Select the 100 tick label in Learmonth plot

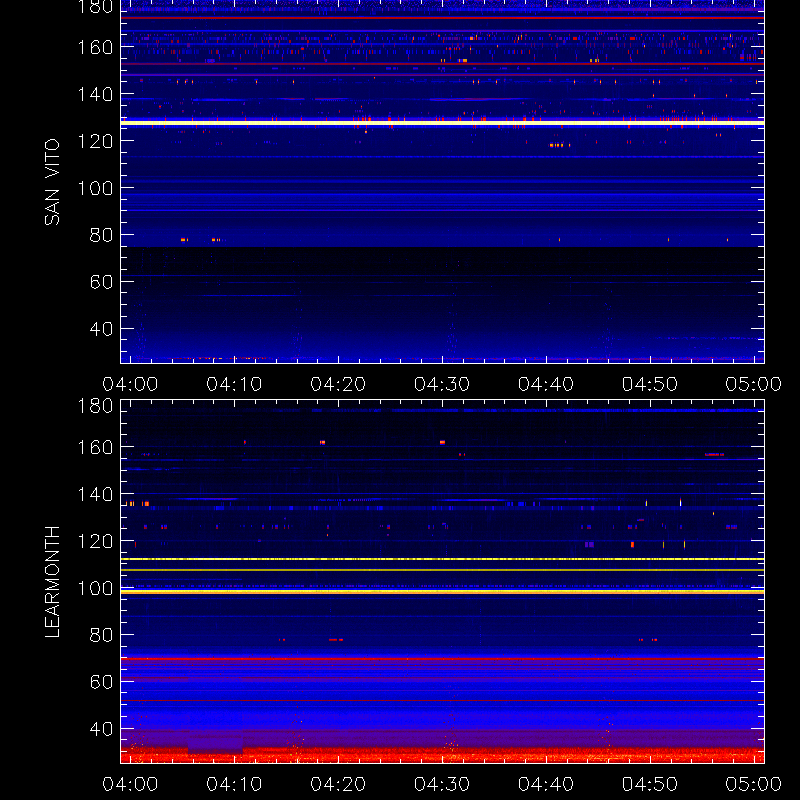[95, 588]
